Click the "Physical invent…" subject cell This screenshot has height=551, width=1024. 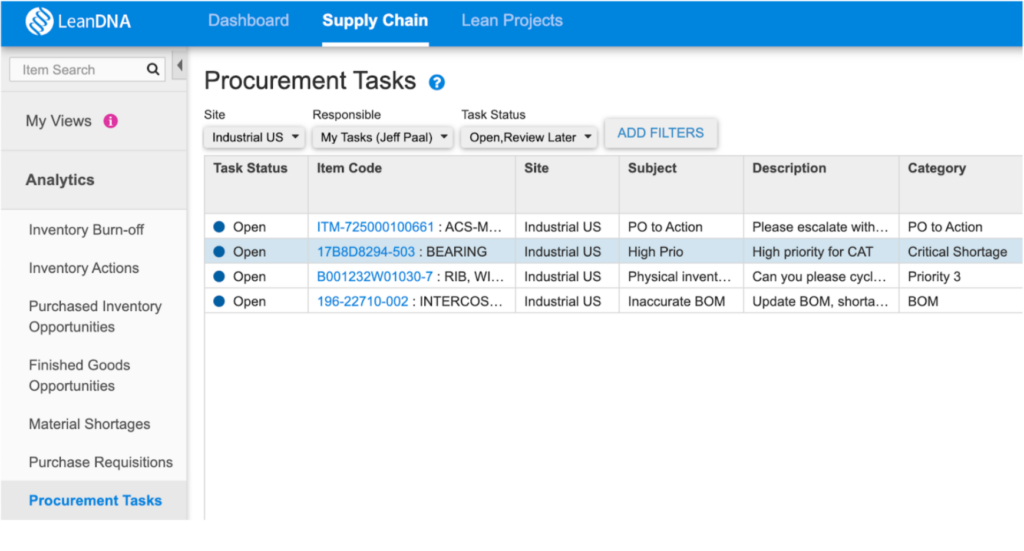pos(679,276)
